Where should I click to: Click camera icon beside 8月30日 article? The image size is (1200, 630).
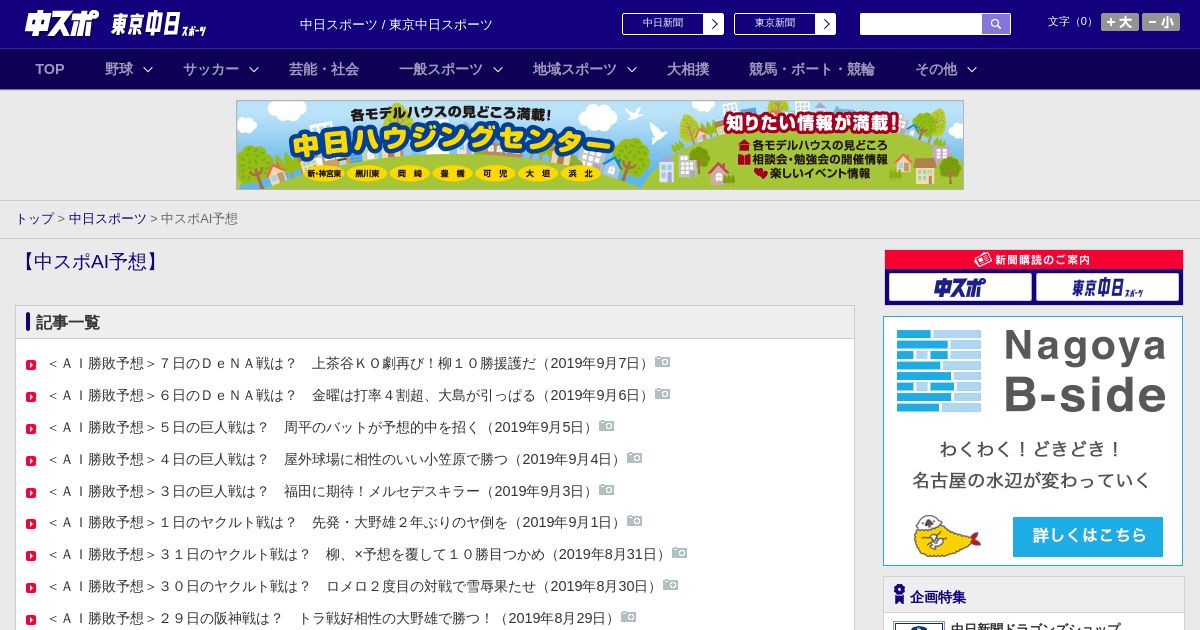670,585
